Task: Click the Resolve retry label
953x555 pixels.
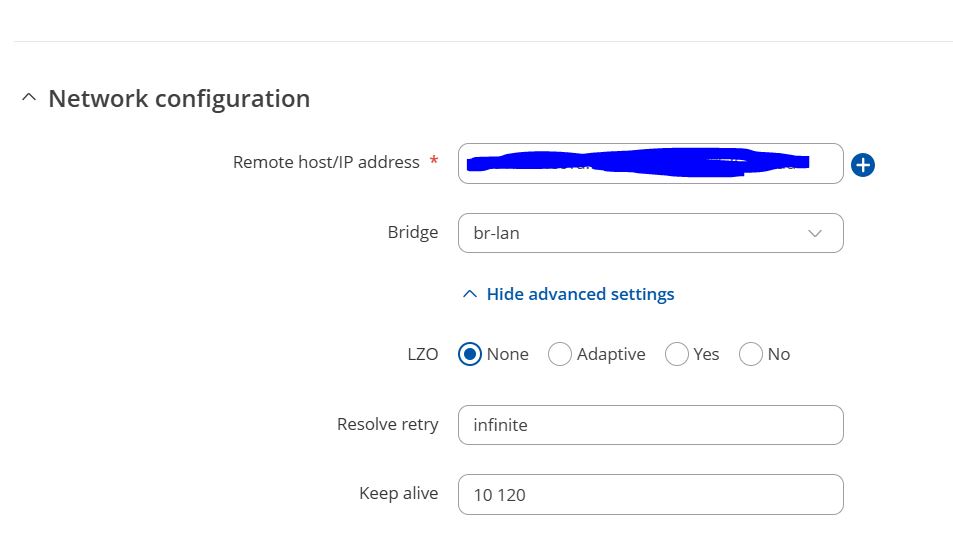Action: (387, 424)
